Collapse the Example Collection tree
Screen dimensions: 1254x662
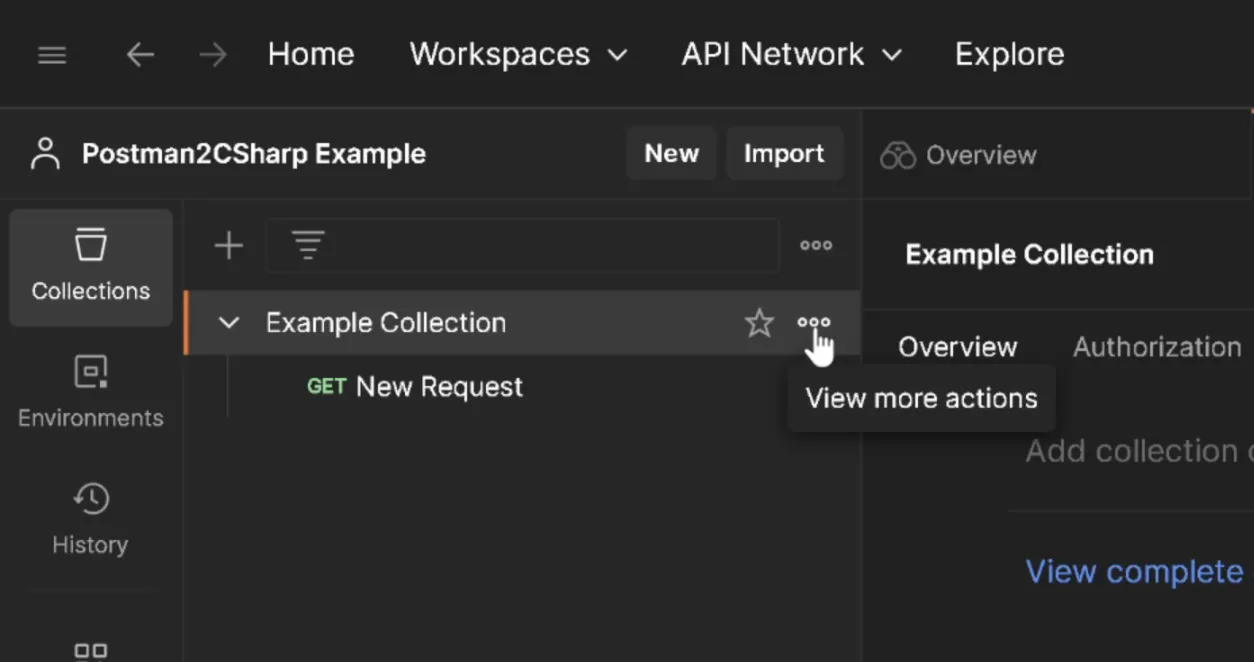[x=229, y=323]
